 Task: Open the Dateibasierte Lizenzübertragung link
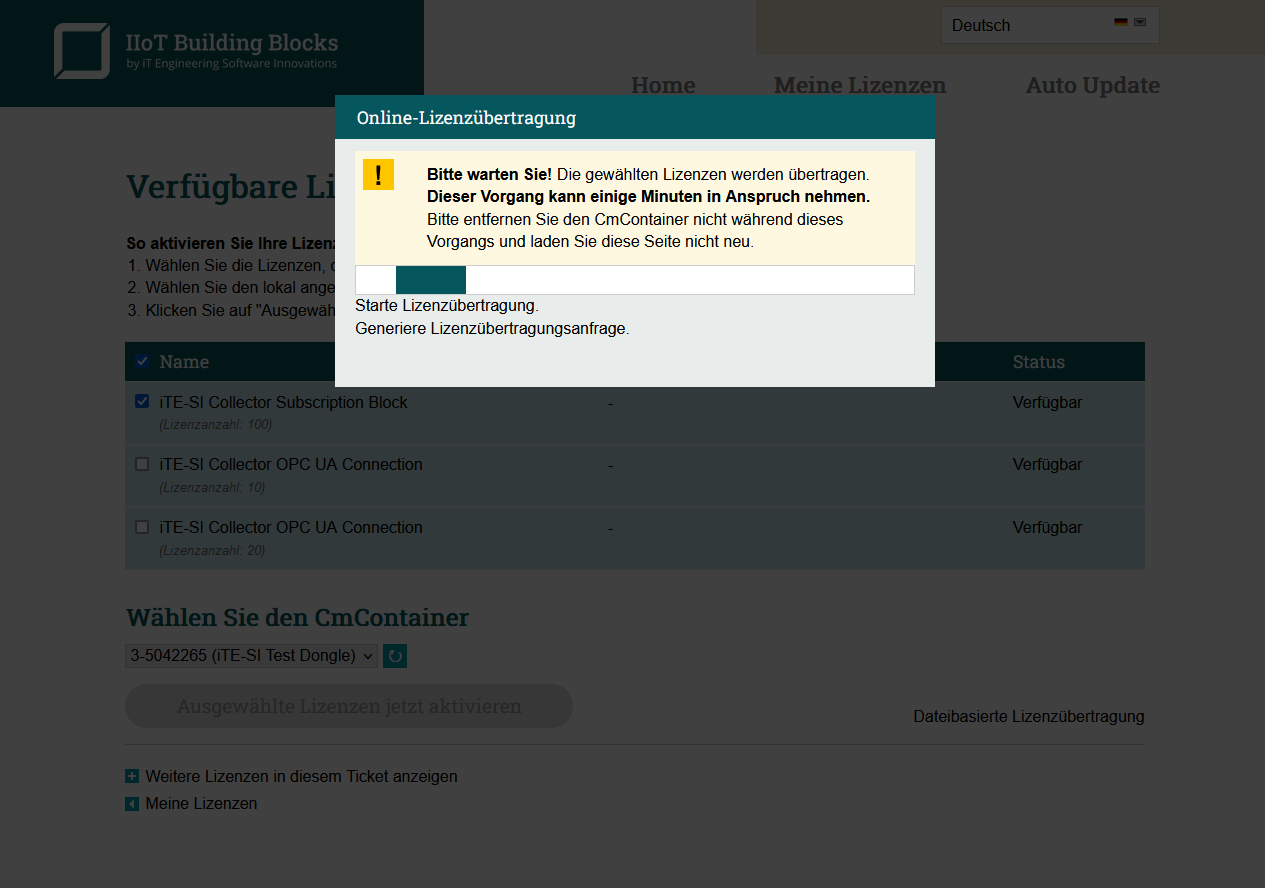1028,716
